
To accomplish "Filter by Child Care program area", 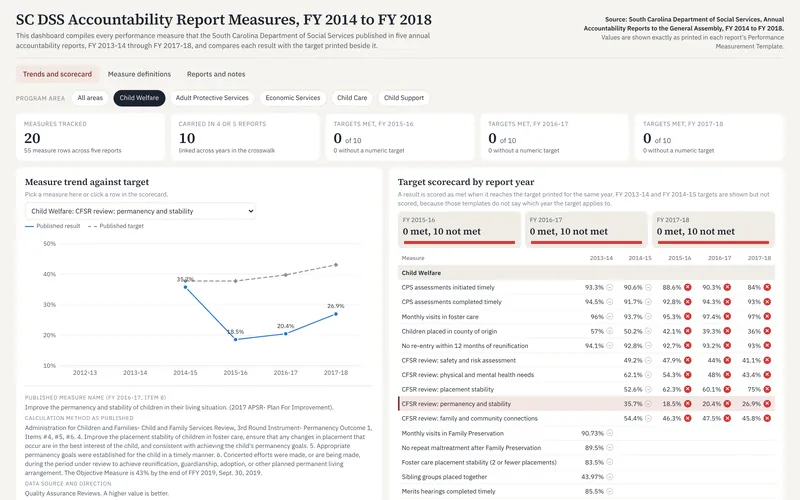I will click(352, 98).
